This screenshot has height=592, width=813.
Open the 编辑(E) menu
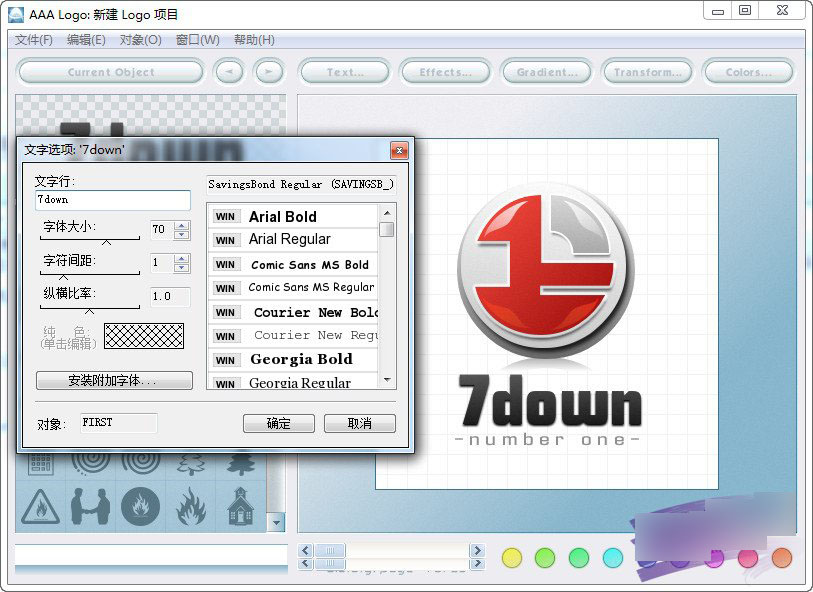click(x=87, y=40)
